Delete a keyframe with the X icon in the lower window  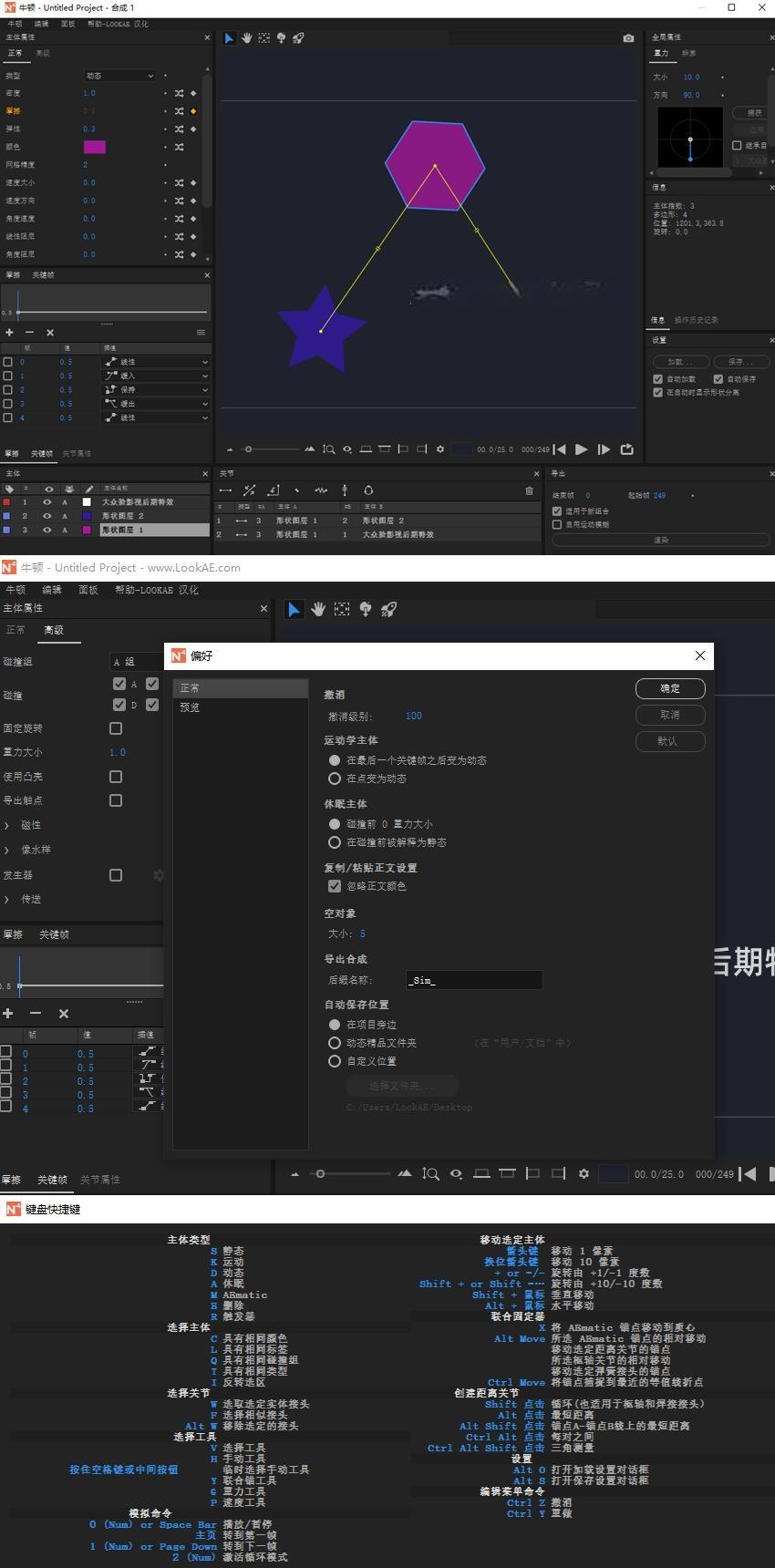pyautogui.click(x=63, y=1014)
